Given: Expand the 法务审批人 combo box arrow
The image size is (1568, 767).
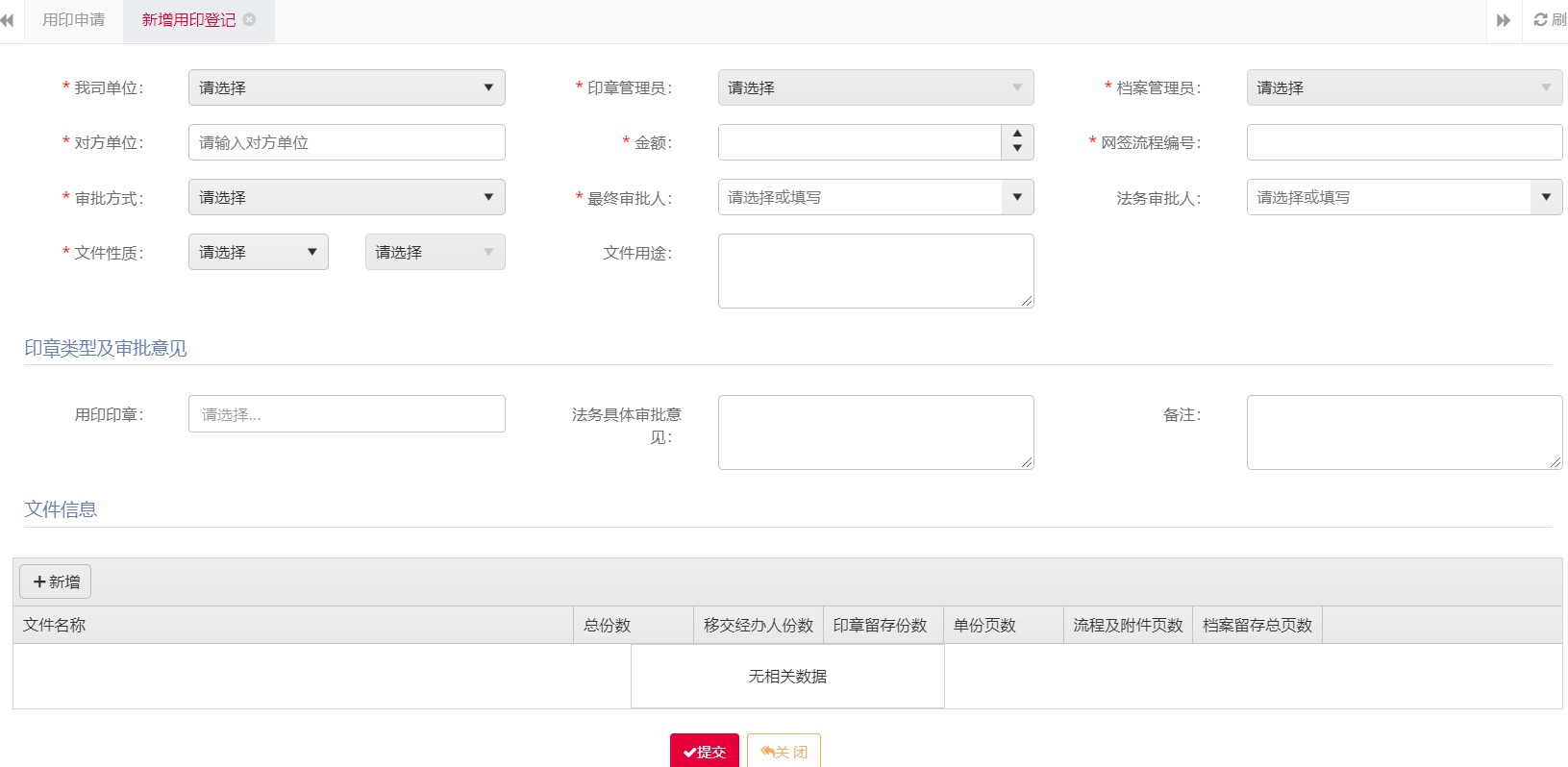Looking at the screenshot, I should pyautogui.click(x=1546, y=197).
